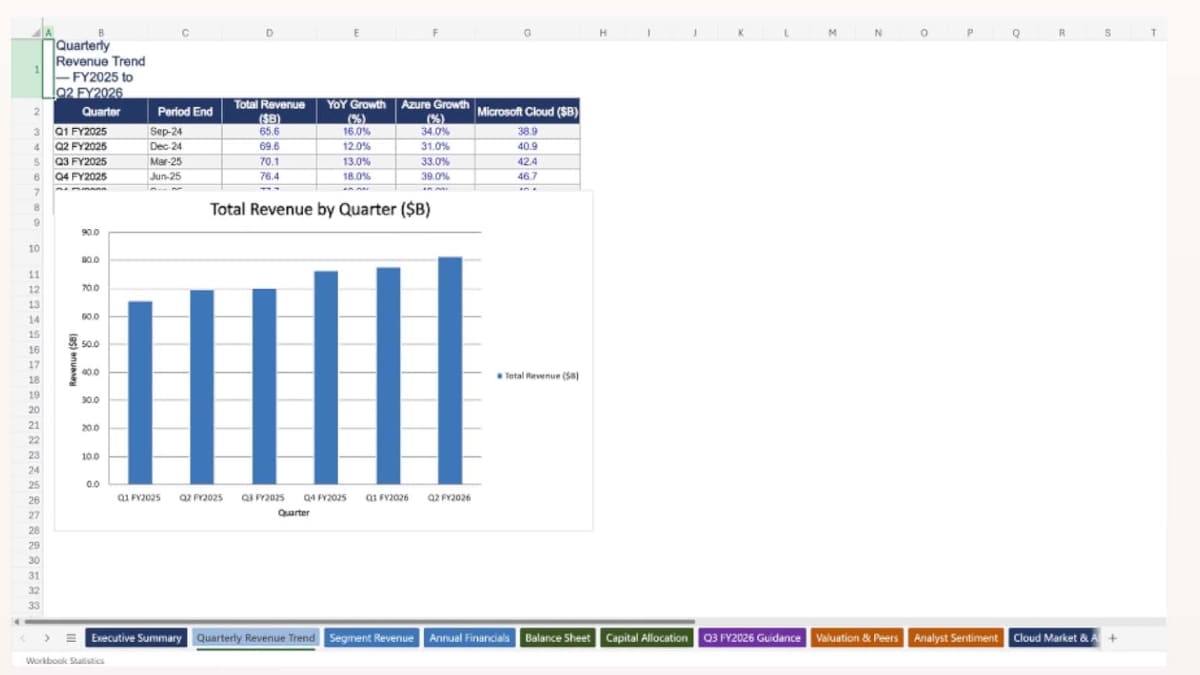
Task: Go to the Balance Sheet tab
Action: point(557,637)
